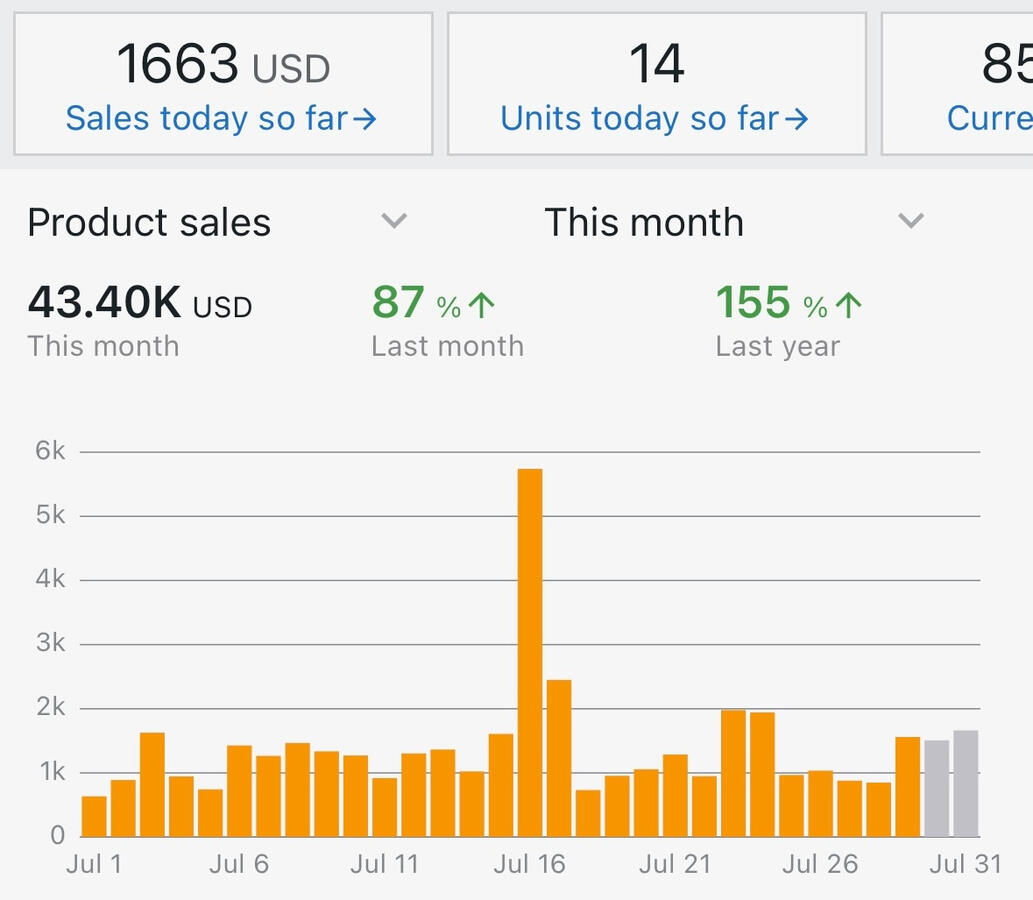The image size is (1033, 900).
Task: Open the This month period dropdown chevron
Action: (x=910, y=221)
